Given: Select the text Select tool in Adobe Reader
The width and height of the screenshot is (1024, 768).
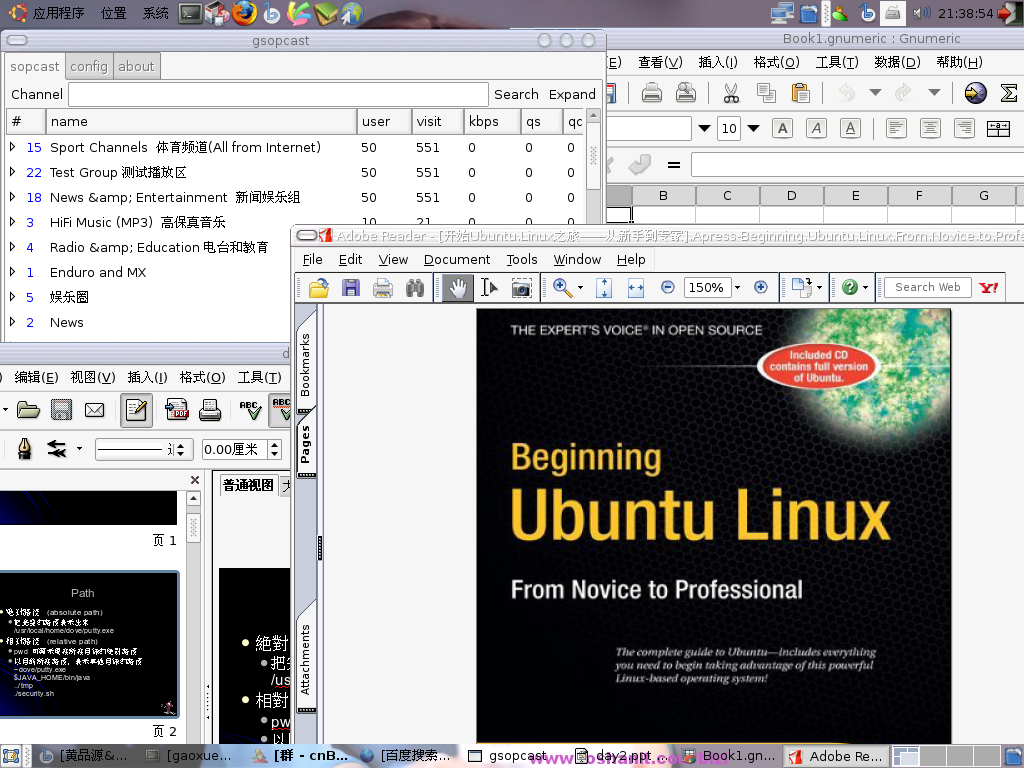Looking at the screenshot, I should 488,287.
